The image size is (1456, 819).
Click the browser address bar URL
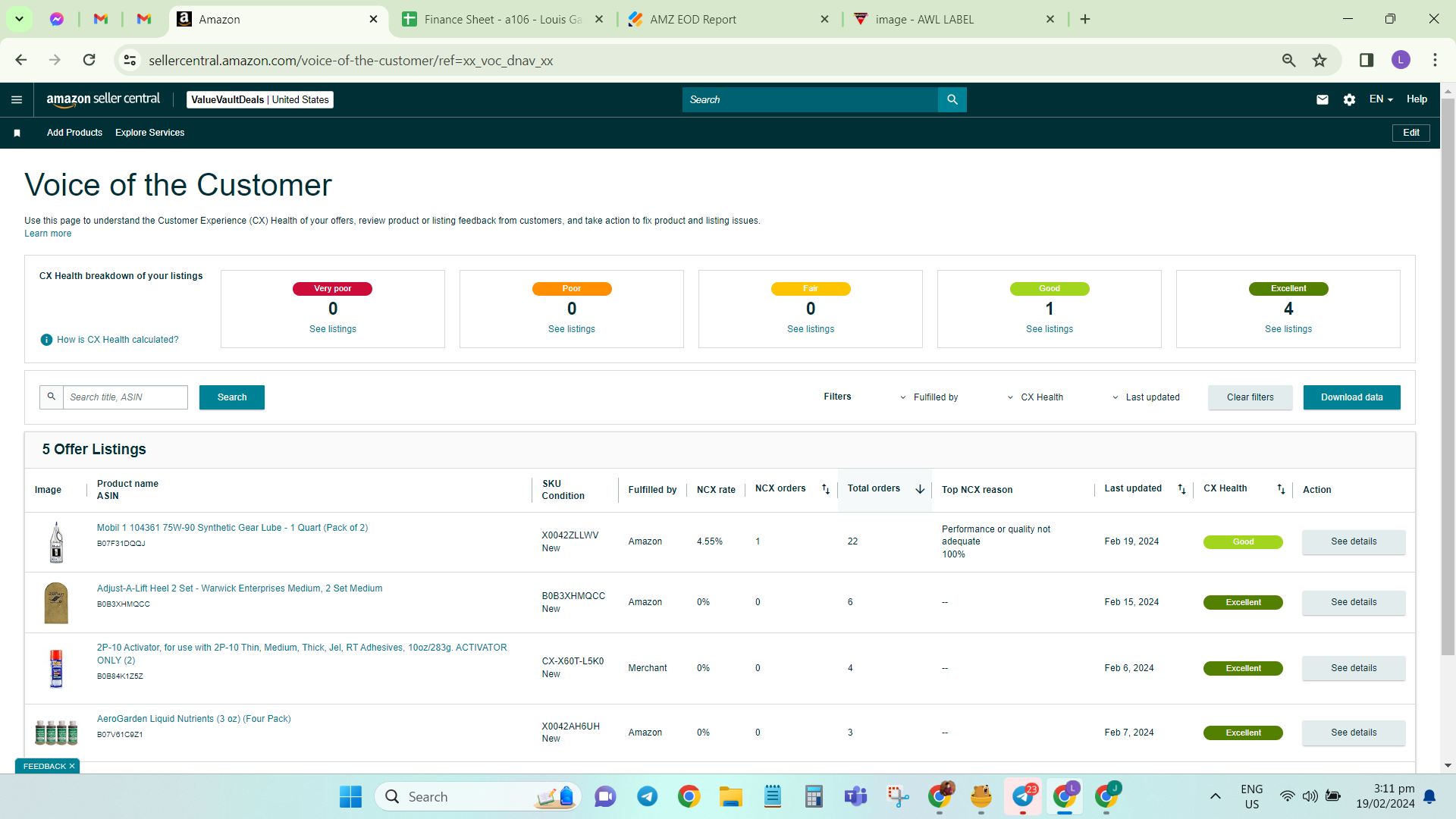pyautogui.click(x=350, y=60)
